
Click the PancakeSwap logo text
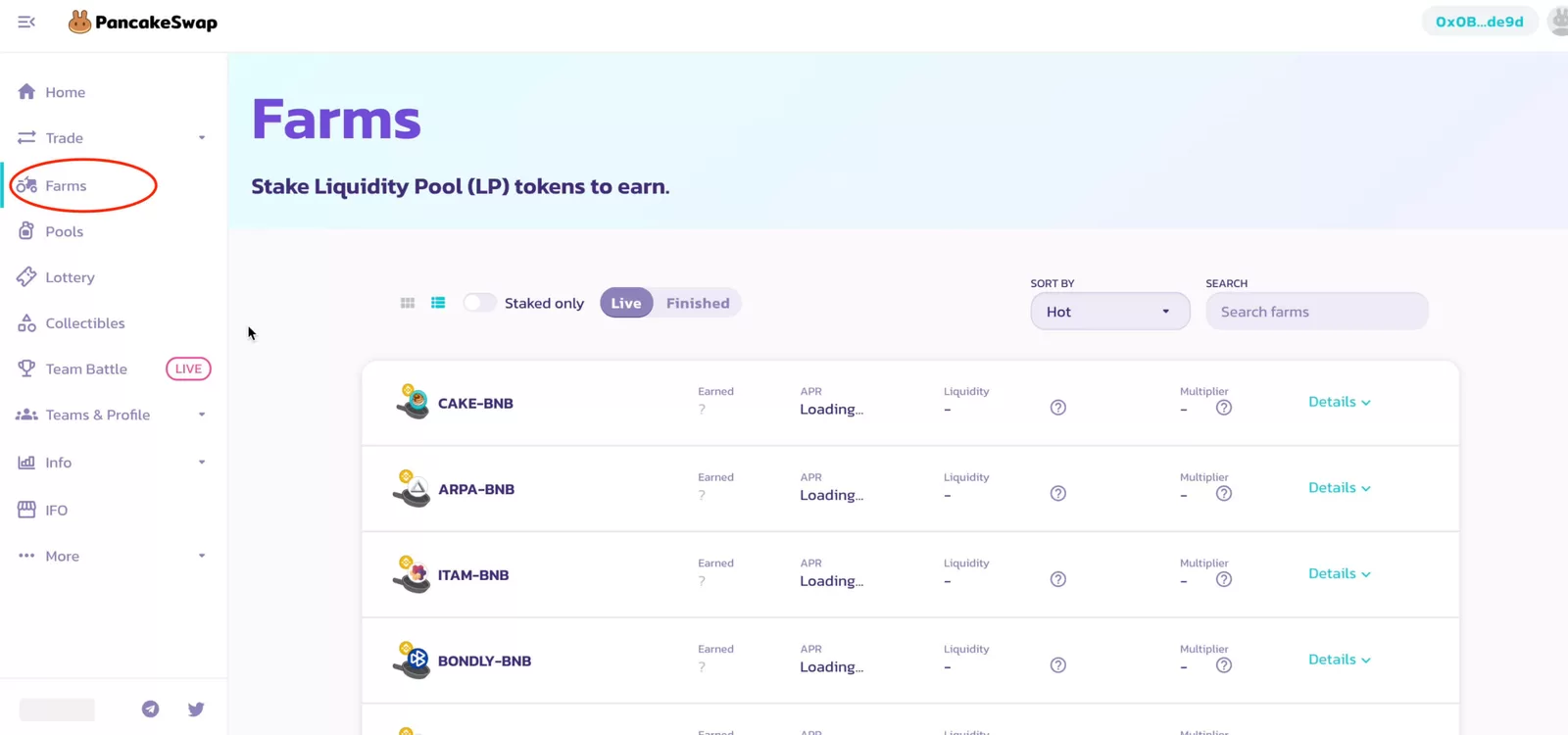pos(156,23)
